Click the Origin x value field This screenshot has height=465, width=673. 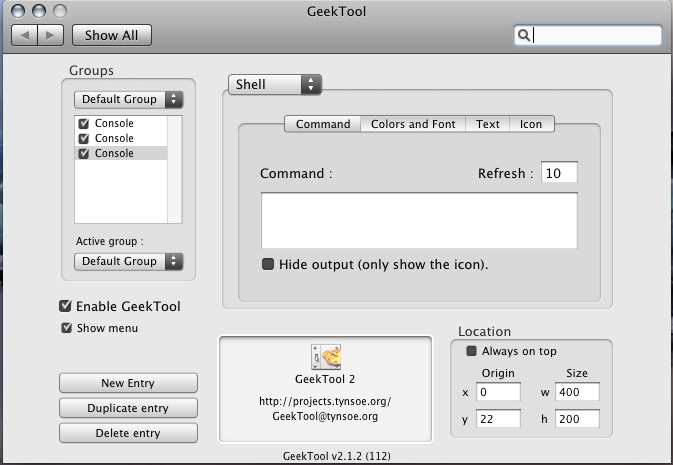[x=498, y=392]
